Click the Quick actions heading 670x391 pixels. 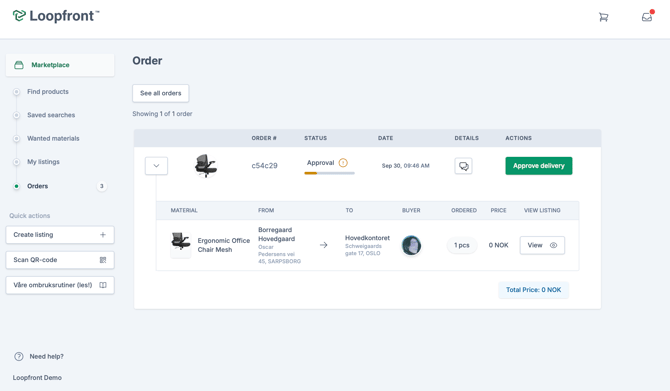[x=30, y=216]
